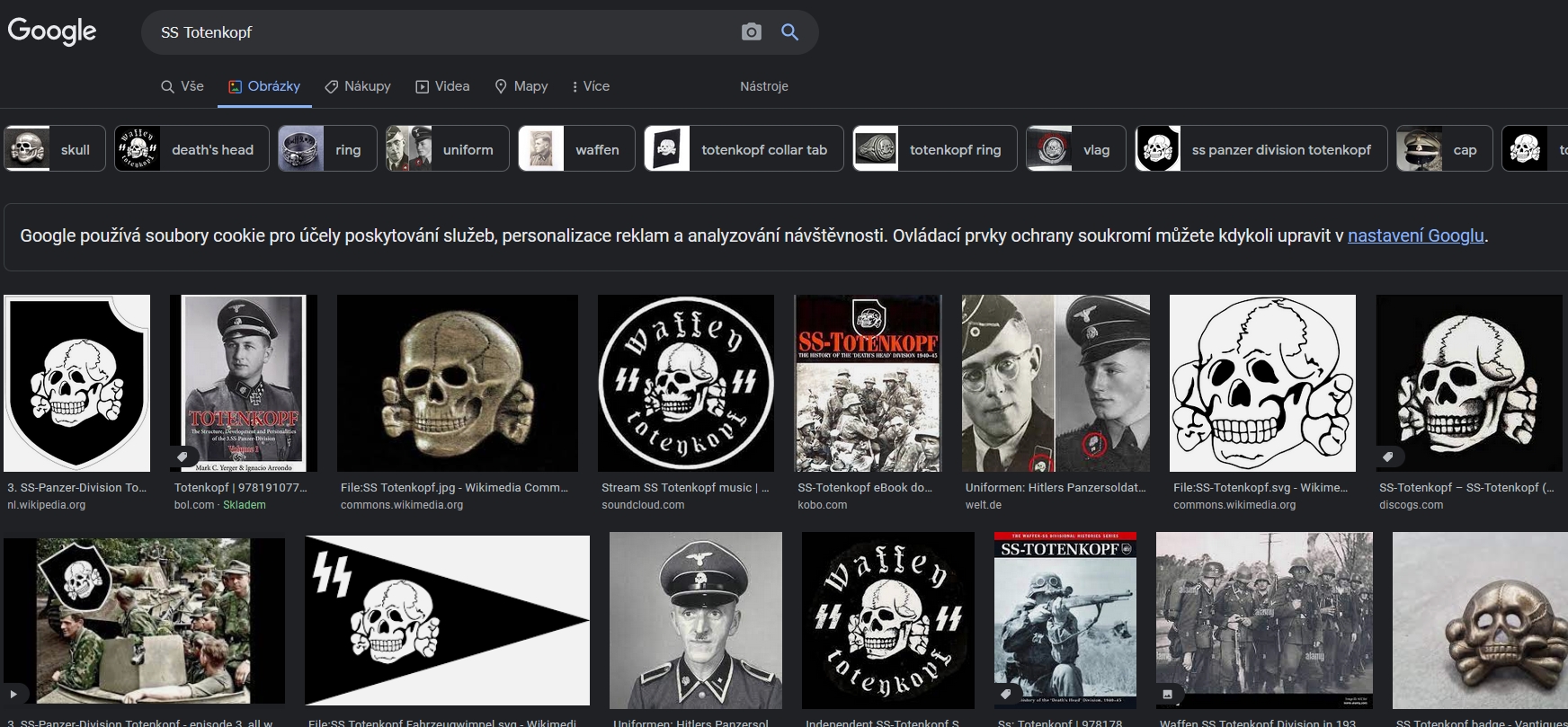This screenshot has height=727, width=1568.
Task: Select the waffen filter chip
Action: click(576, 148)
